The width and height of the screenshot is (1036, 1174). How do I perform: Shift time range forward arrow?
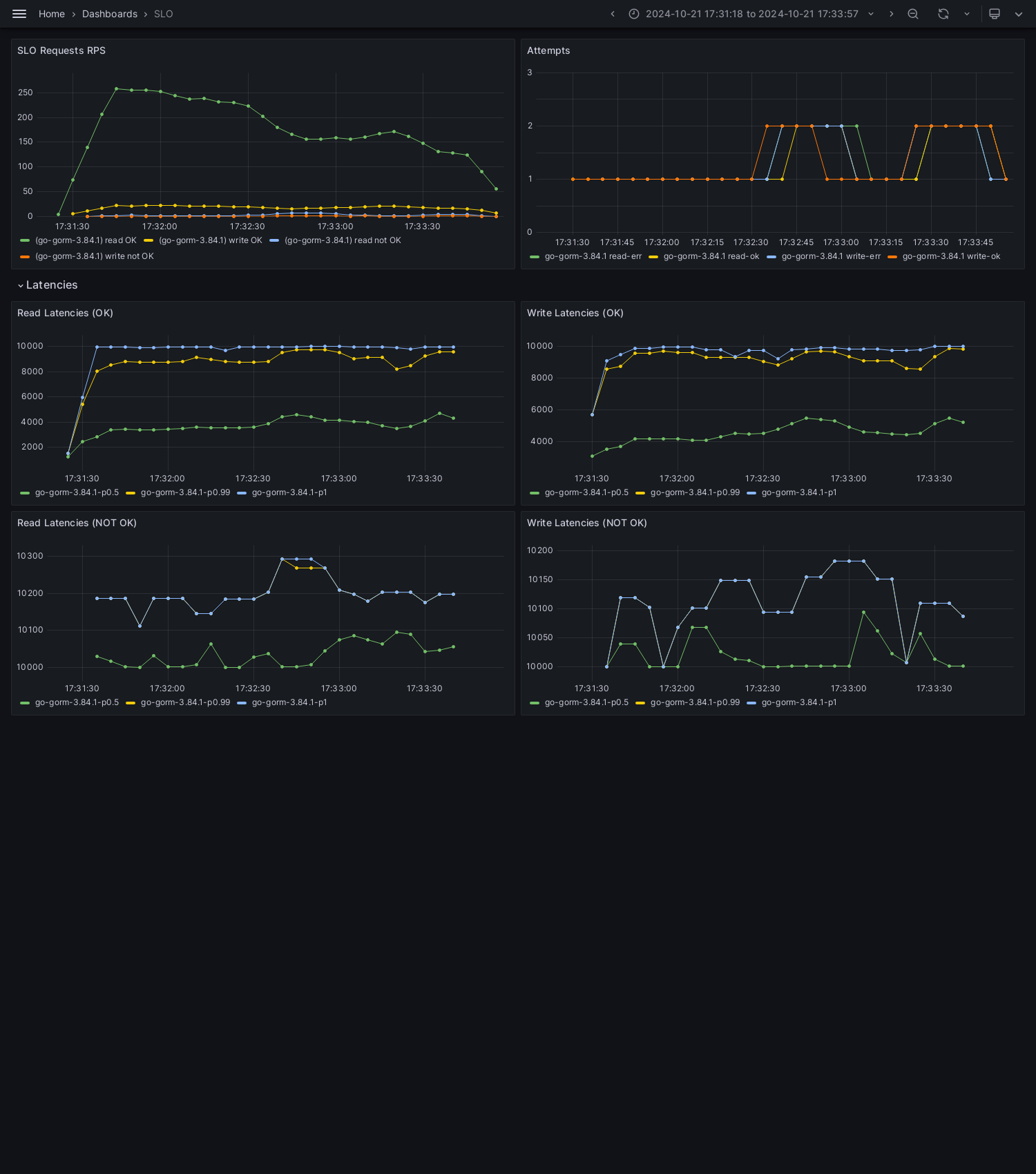pos(891,14)
